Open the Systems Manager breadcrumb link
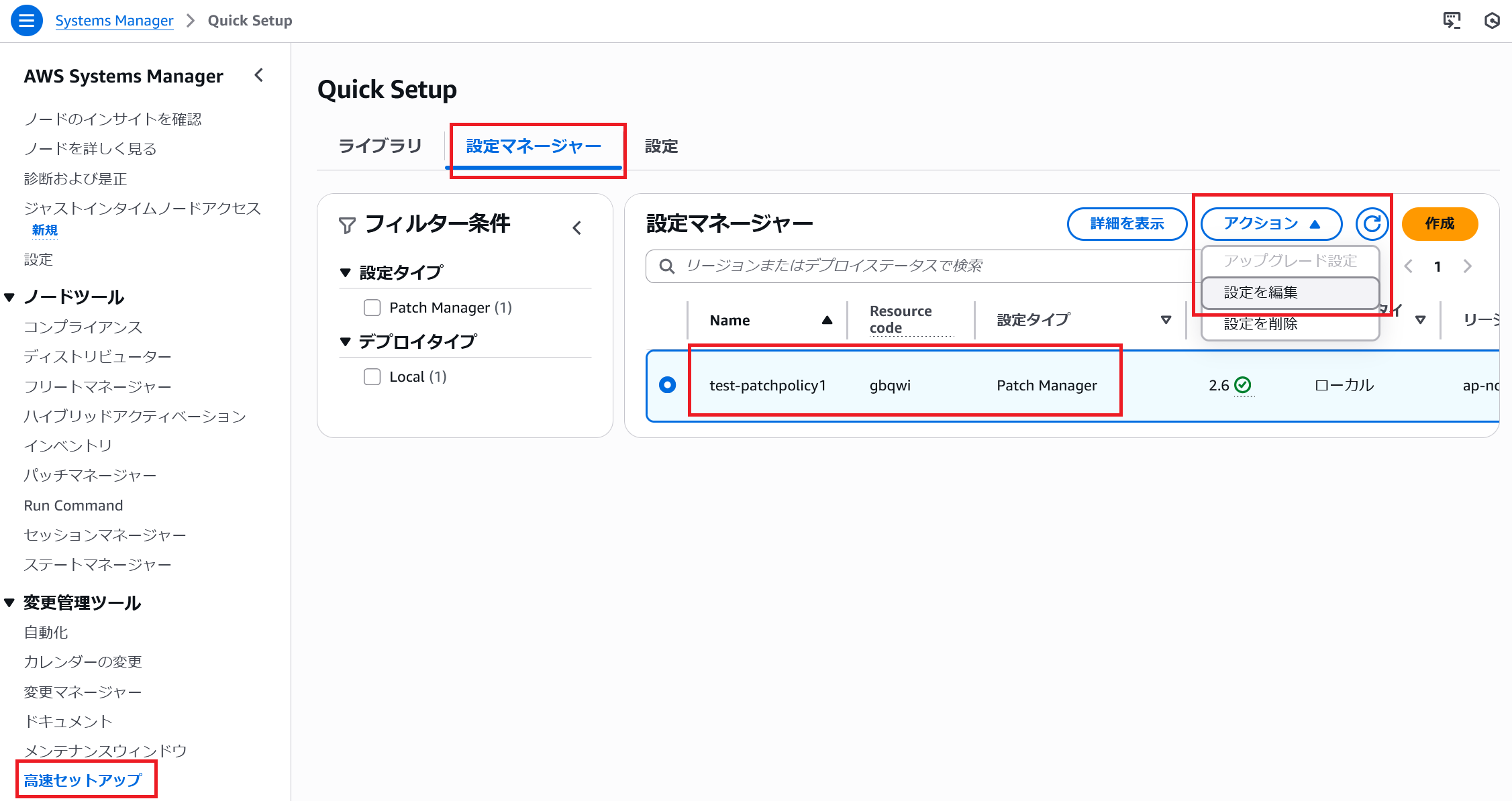Image resolution: width=1512 pixels, height=801 pixels. (114, 21)
